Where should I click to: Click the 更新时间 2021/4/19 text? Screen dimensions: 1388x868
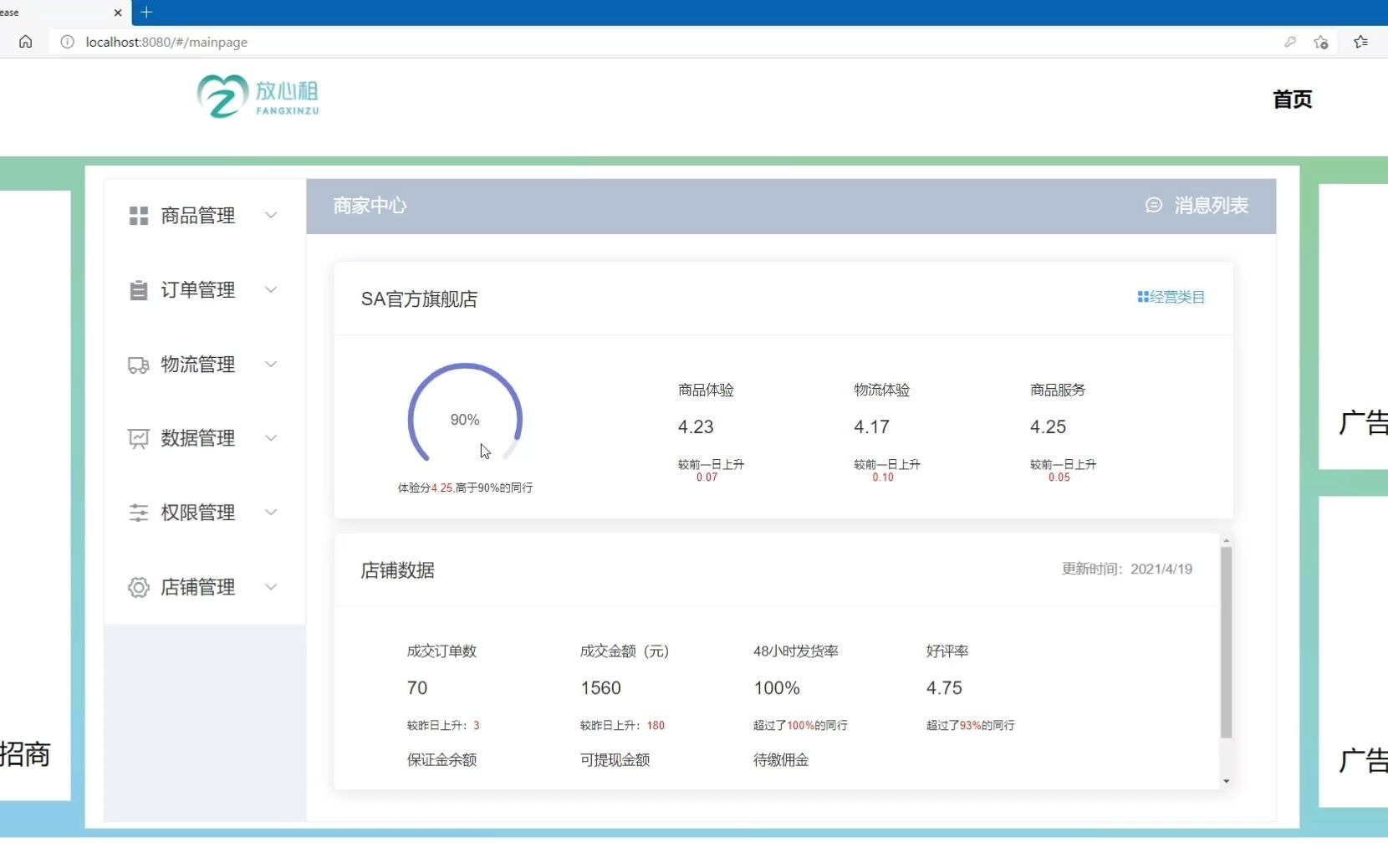click(1127, 569)
